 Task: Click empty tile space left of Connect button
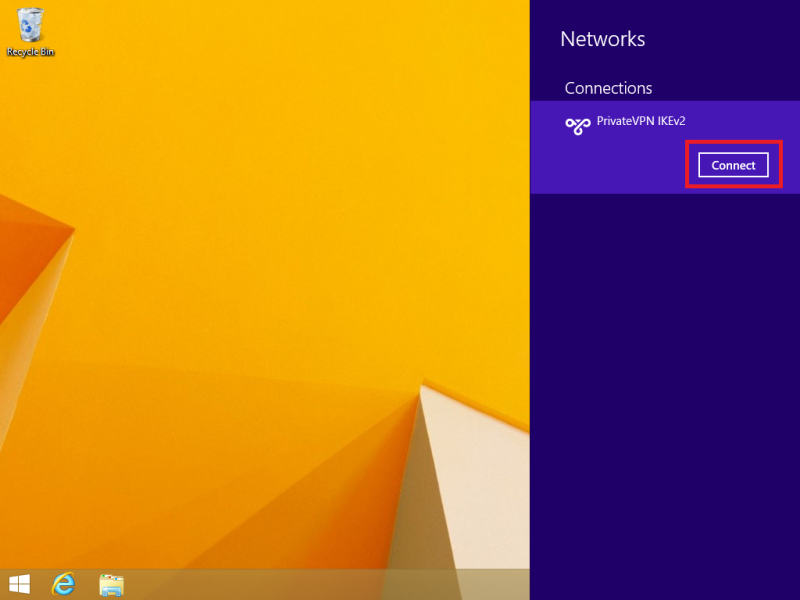[x=610, y=165]
